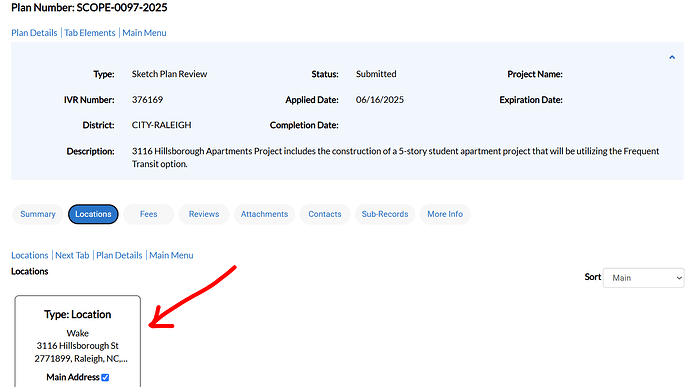Open the Attachments tab
The width and height of the screenshot is (690, 387).
pos(264,214)
